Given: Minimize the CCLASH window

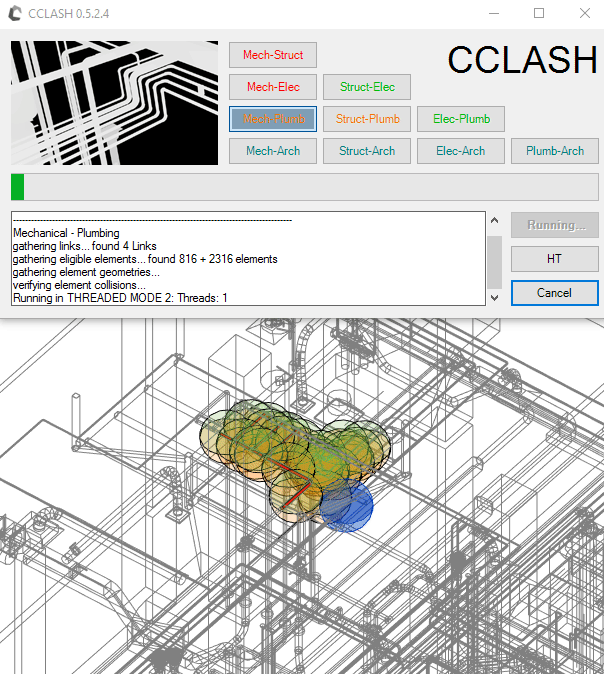Looking at the screenshot, I should click(x=494, y=13).
